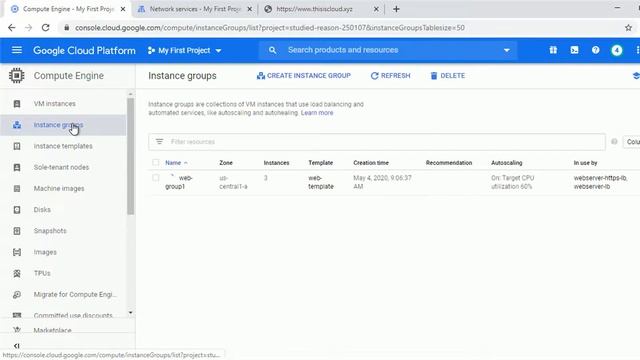Click the VM instances sidebar icon
The height and width of the screenshot is (360, 640).
click(17, 104)
